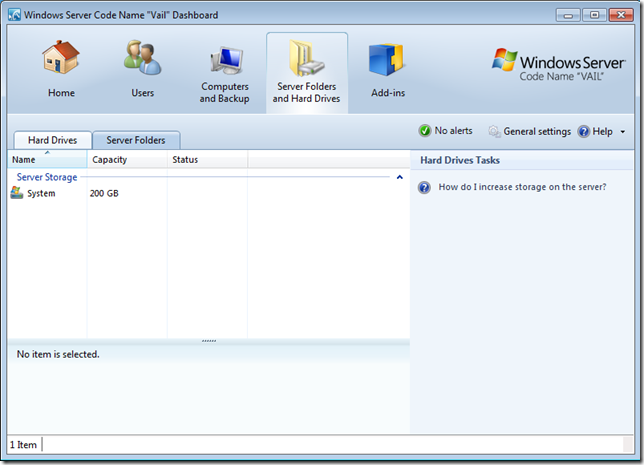Open the link How do I increase storage
Viewport: 644px width, 465px height.
[522, 187]
